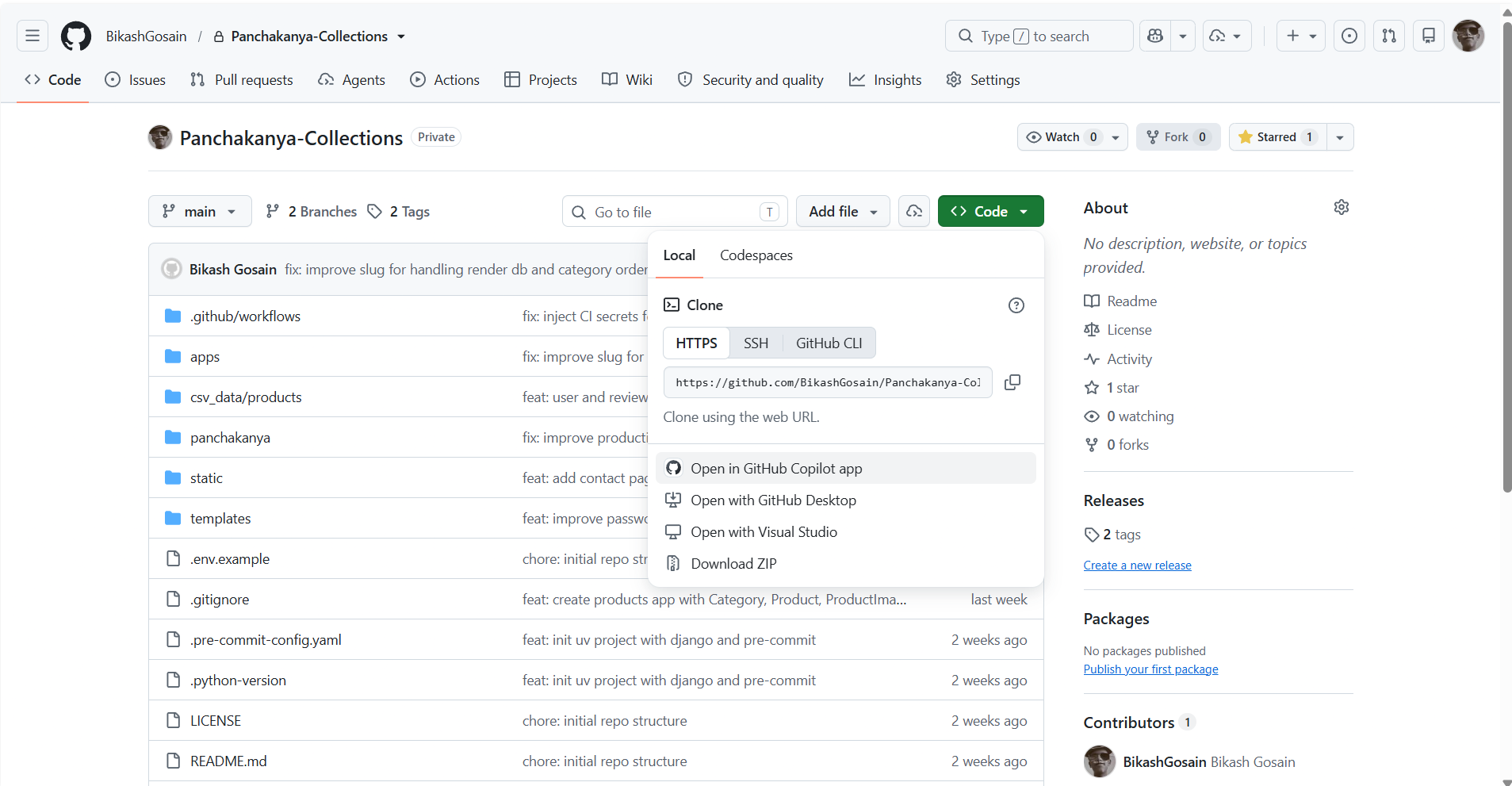Fork the repository button
This screenshot has height=786, width=1512.
(1178, 136)
